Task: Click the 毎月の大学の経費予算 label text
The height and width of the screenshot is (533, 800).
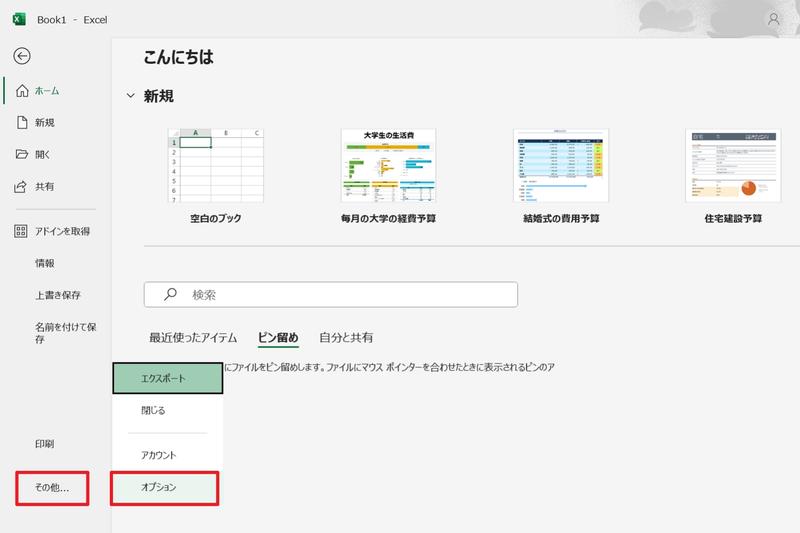Action: click(388, 218)
